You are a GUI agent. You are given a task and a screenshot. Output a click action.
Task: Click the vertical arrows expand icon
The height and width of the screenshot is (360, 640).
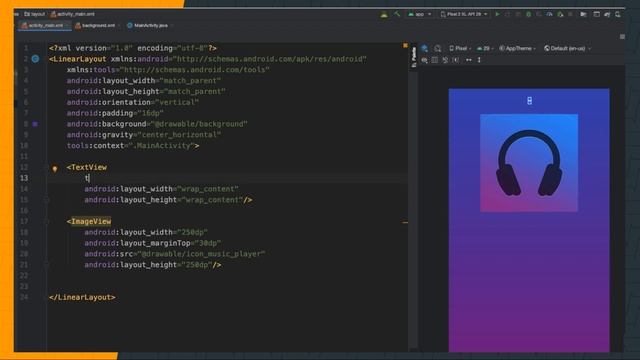click(479, 60)
